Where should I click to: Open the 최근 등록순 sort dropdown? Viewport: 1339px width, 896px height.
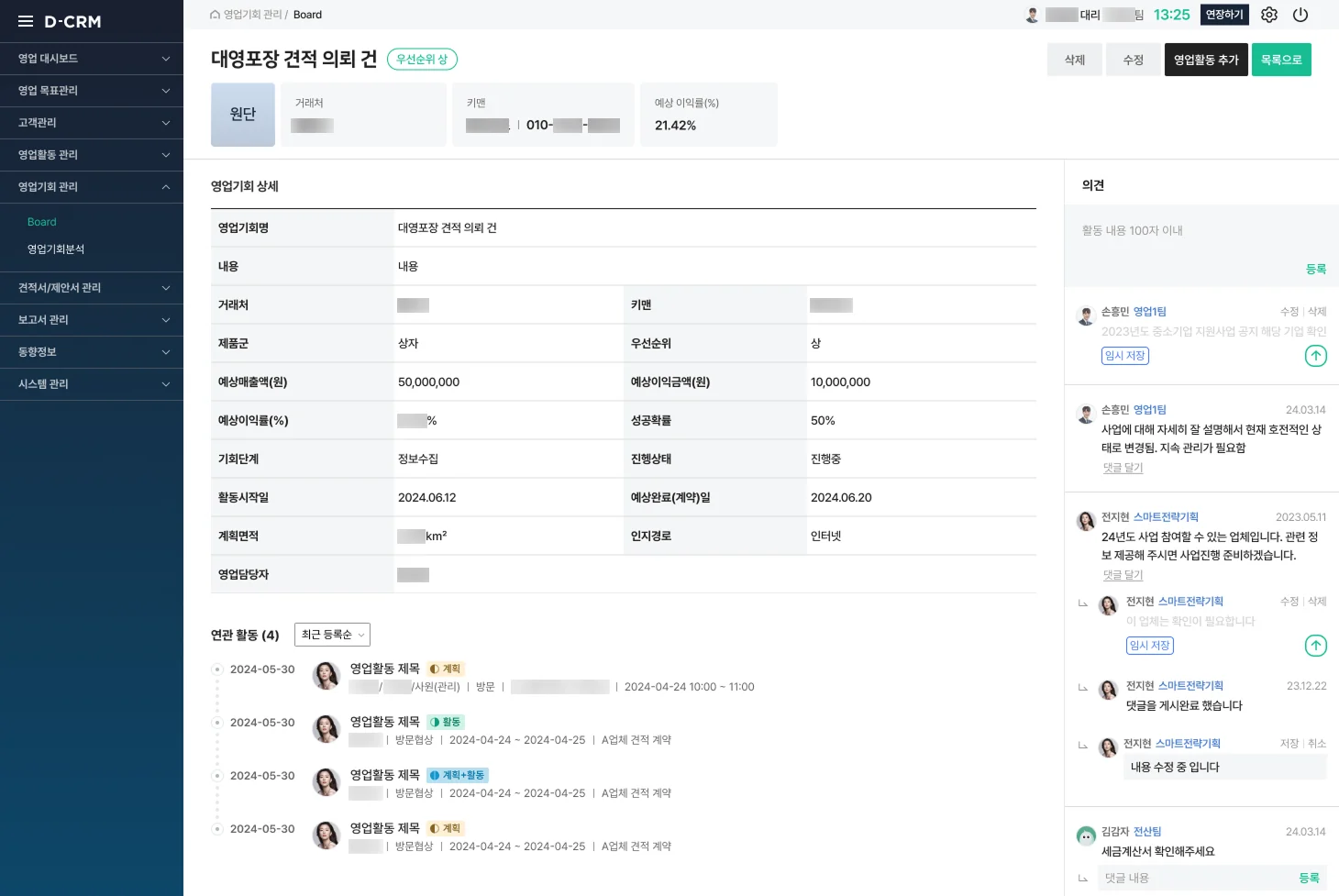point(332,635)
